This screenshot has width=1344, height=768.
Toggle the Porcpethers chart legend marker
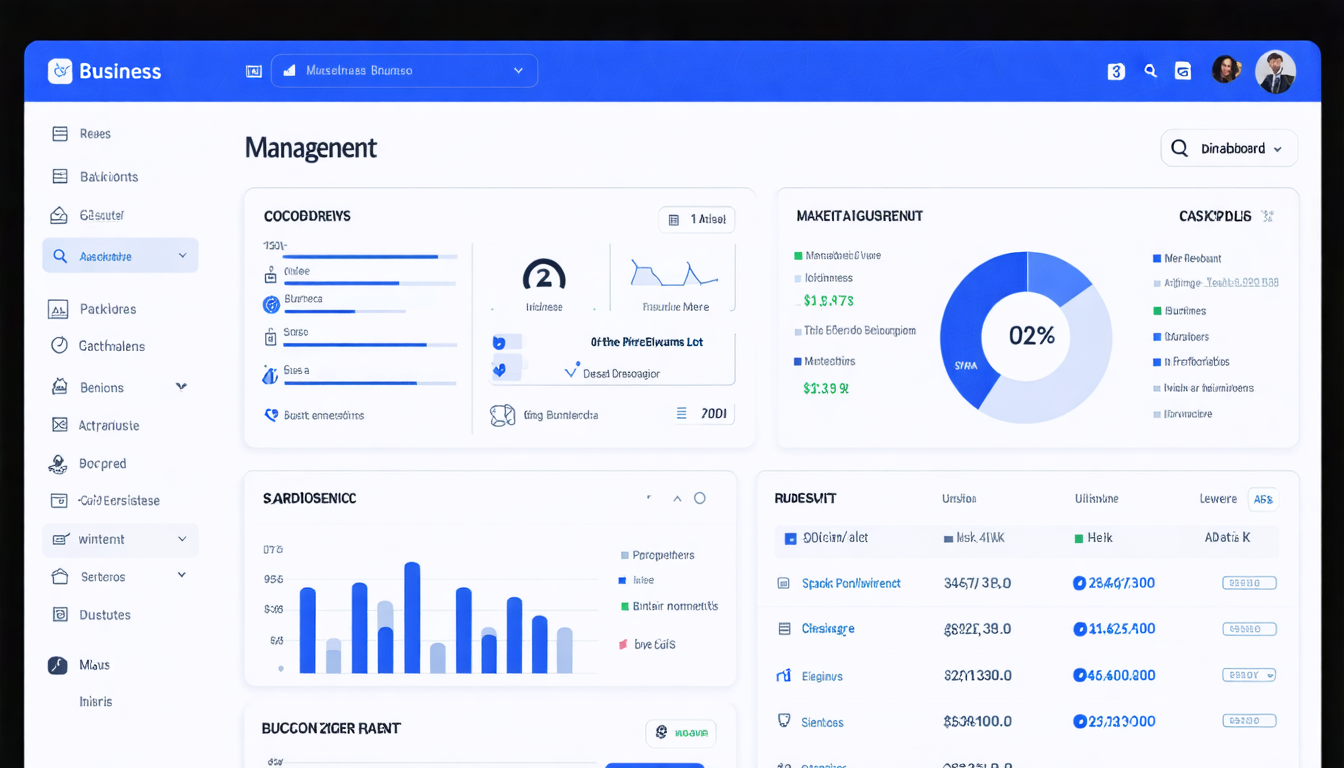coord(625,555)
